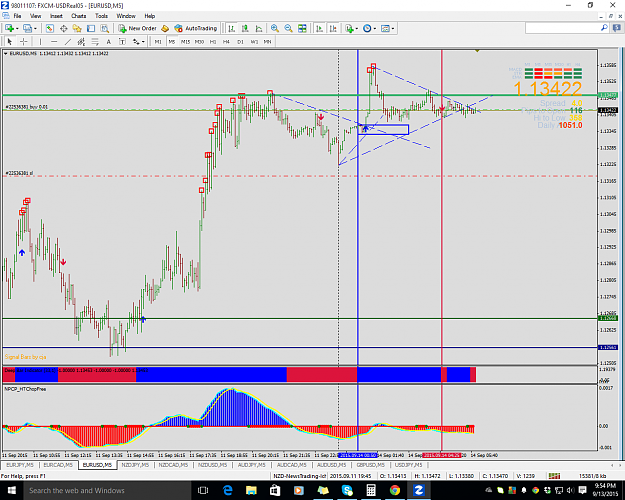Select the Fibonacci Retracement tool
The height and width of the screenshot is (500, 625).
(x=95, y=41)
